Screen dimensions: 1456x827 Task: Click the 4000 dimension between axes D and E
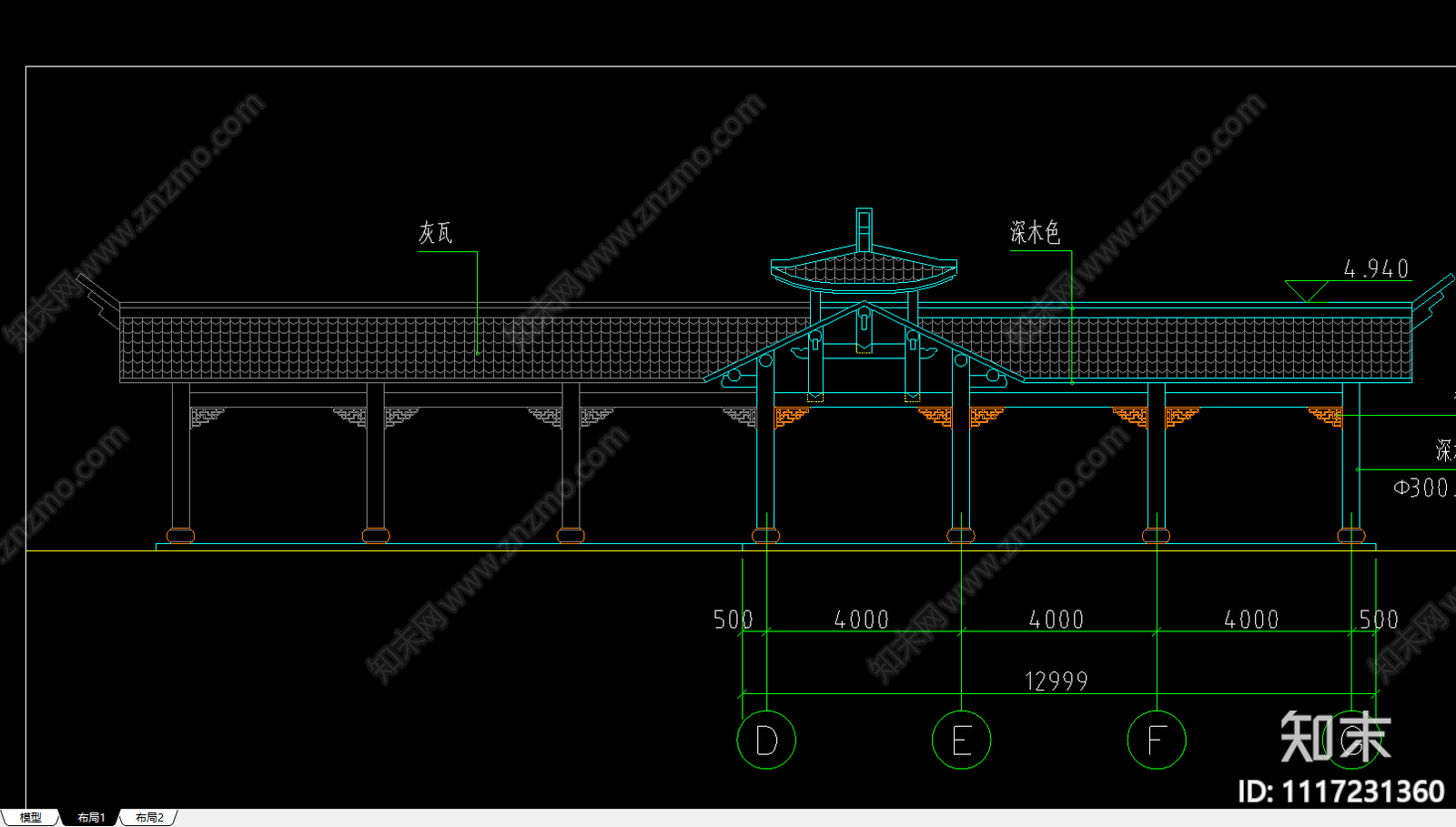[x=861, y=620]
